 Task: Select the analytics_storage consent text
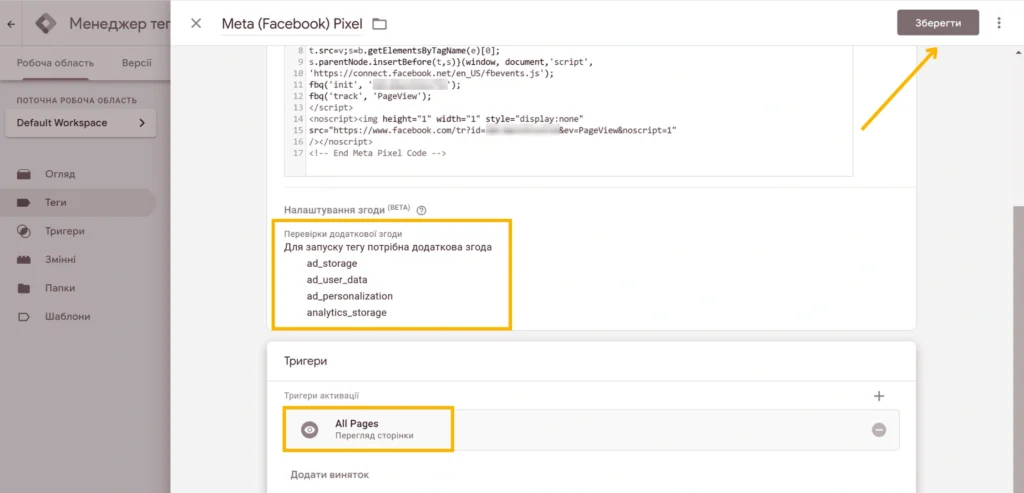point(346,313)
